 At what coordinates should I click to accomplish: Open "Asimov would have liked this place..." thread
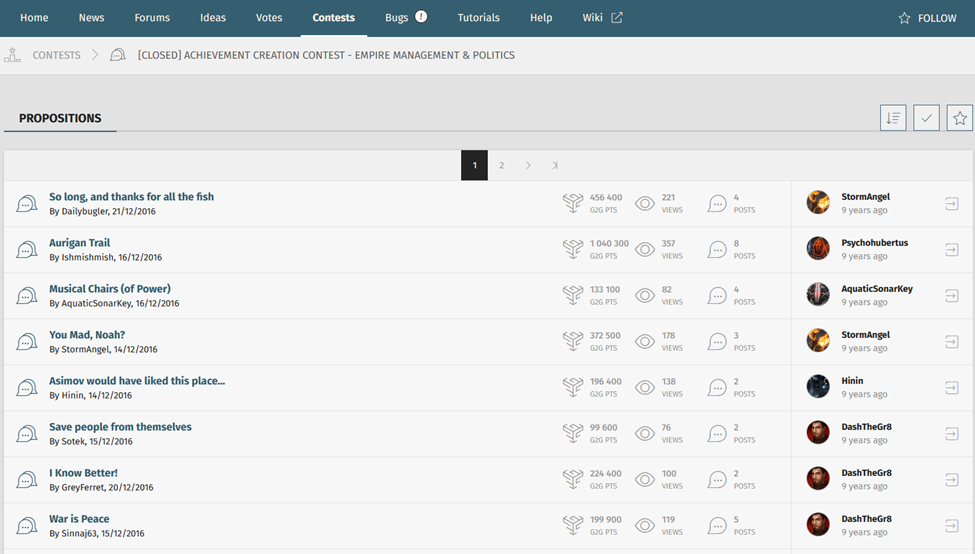[x=137, y=381]
